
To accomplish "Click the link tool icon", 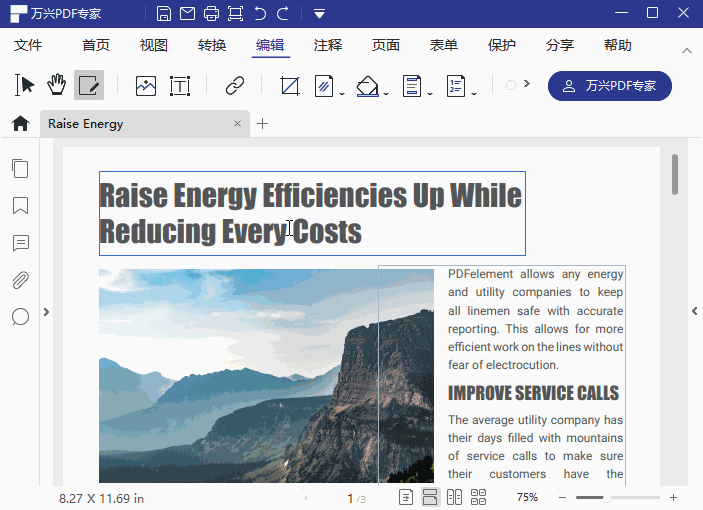I will pyautogui.click(x=234, y=86).
